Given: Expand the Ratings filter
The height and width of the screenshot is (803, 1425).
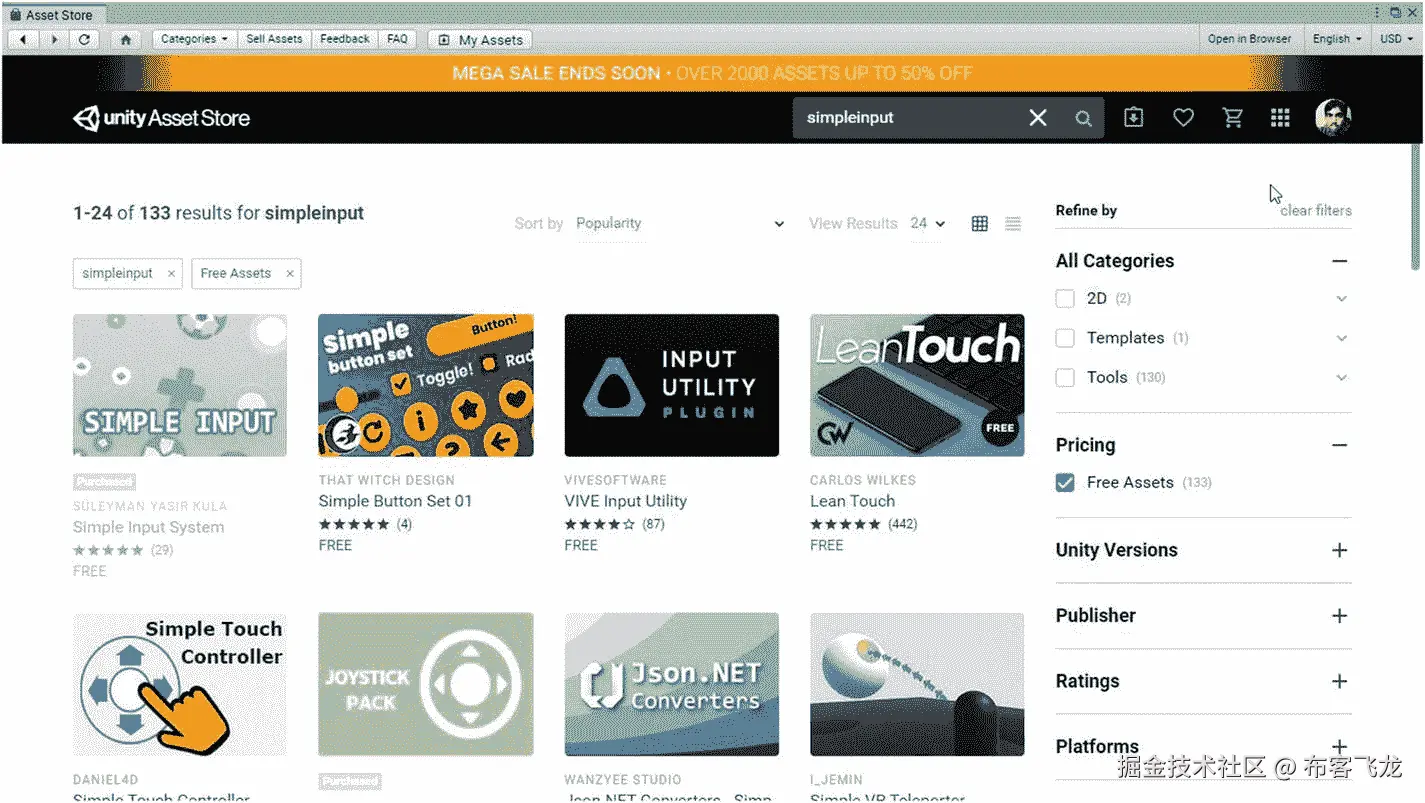Looking at the screenshot, I should [1340, 681].
